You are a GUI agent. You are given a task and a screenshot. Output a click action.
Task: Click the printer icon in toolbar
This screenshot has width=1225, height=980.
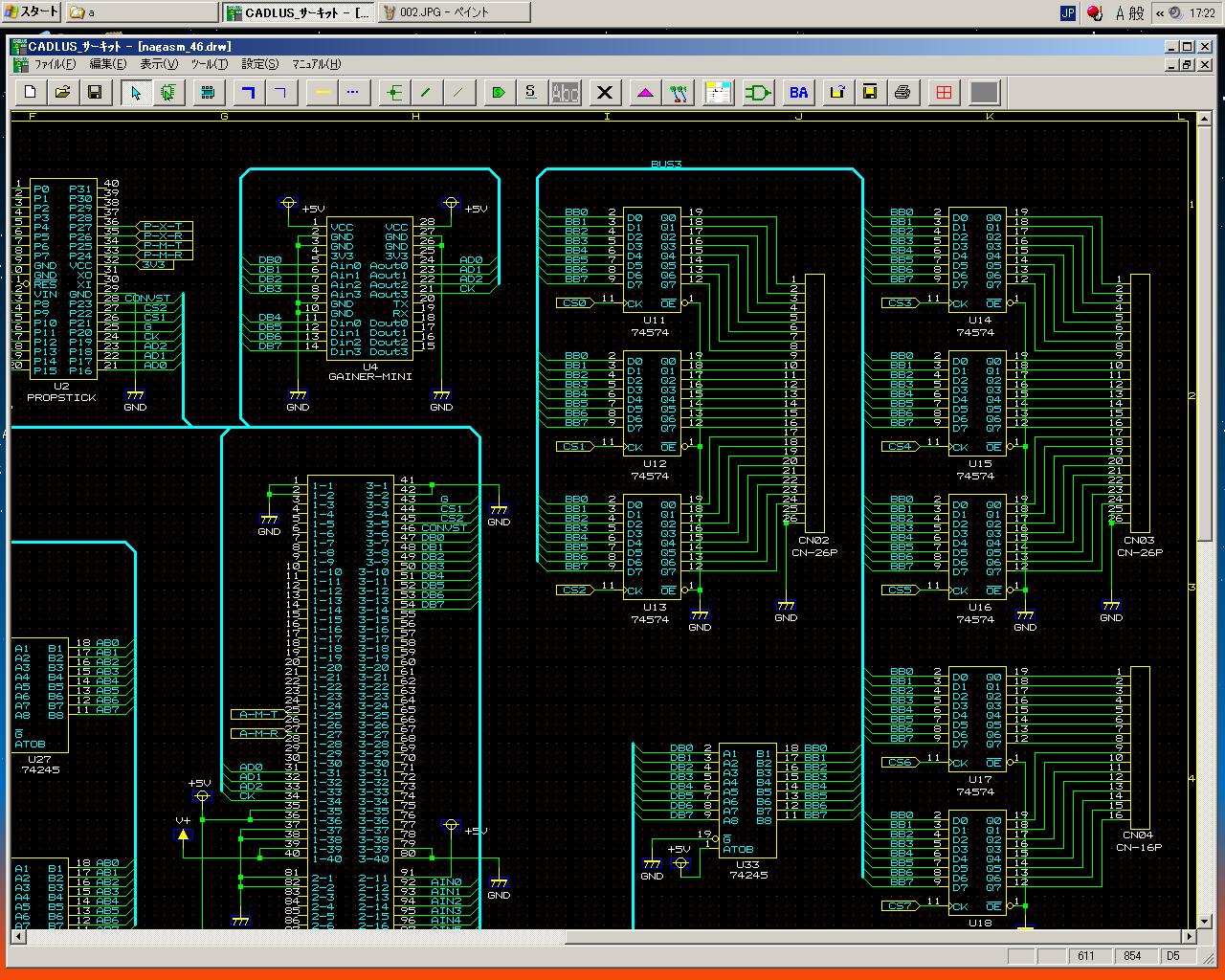(x=902, y=92)
